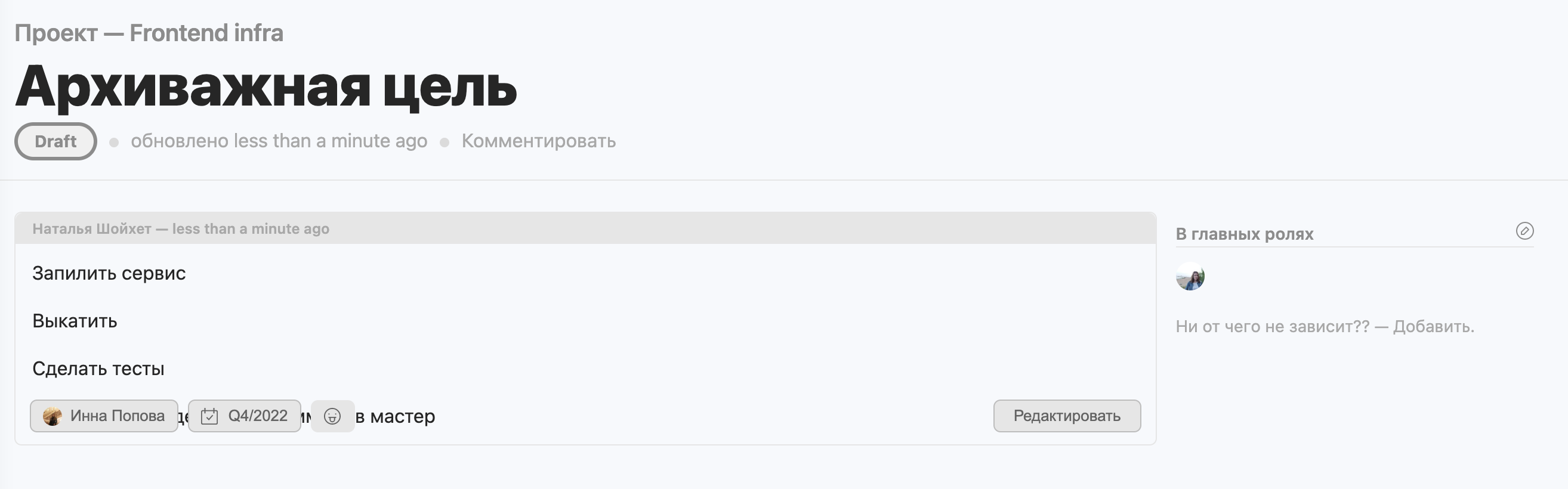Image resolution: width=1568 pixels, height=489 pixels.
Task: Click the text line 'Запилить сервис'
Action: click(x=110, y=273)
